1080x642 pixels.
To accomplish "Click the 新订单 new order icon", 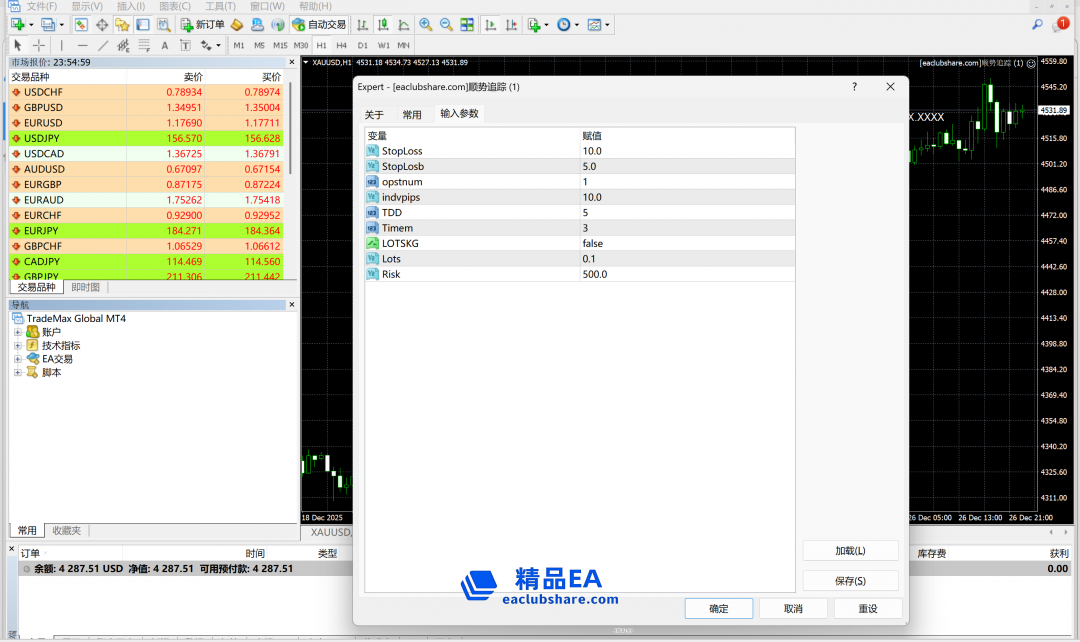I will point(203,24).
